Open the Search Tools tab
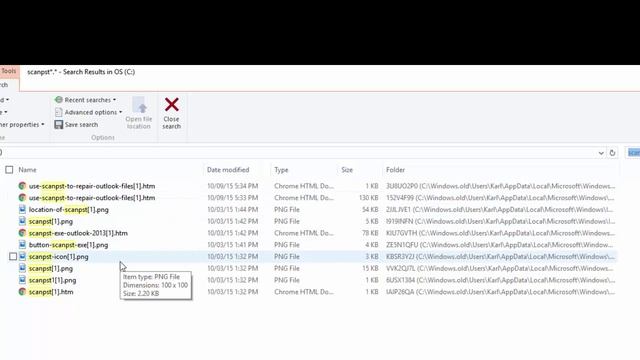 click(x=9, y=71)
